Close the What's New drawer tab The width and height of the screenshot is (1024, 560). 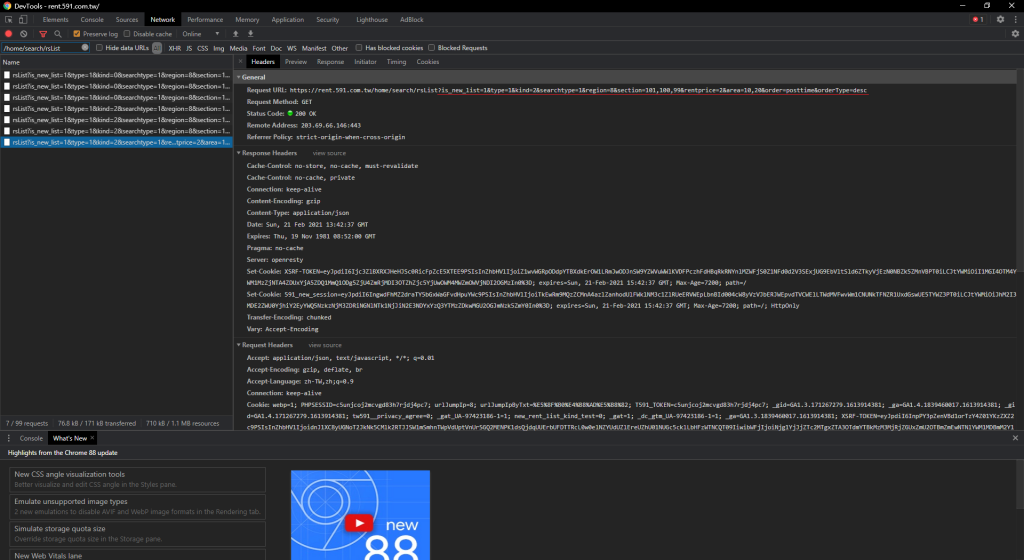click(92, 438)
